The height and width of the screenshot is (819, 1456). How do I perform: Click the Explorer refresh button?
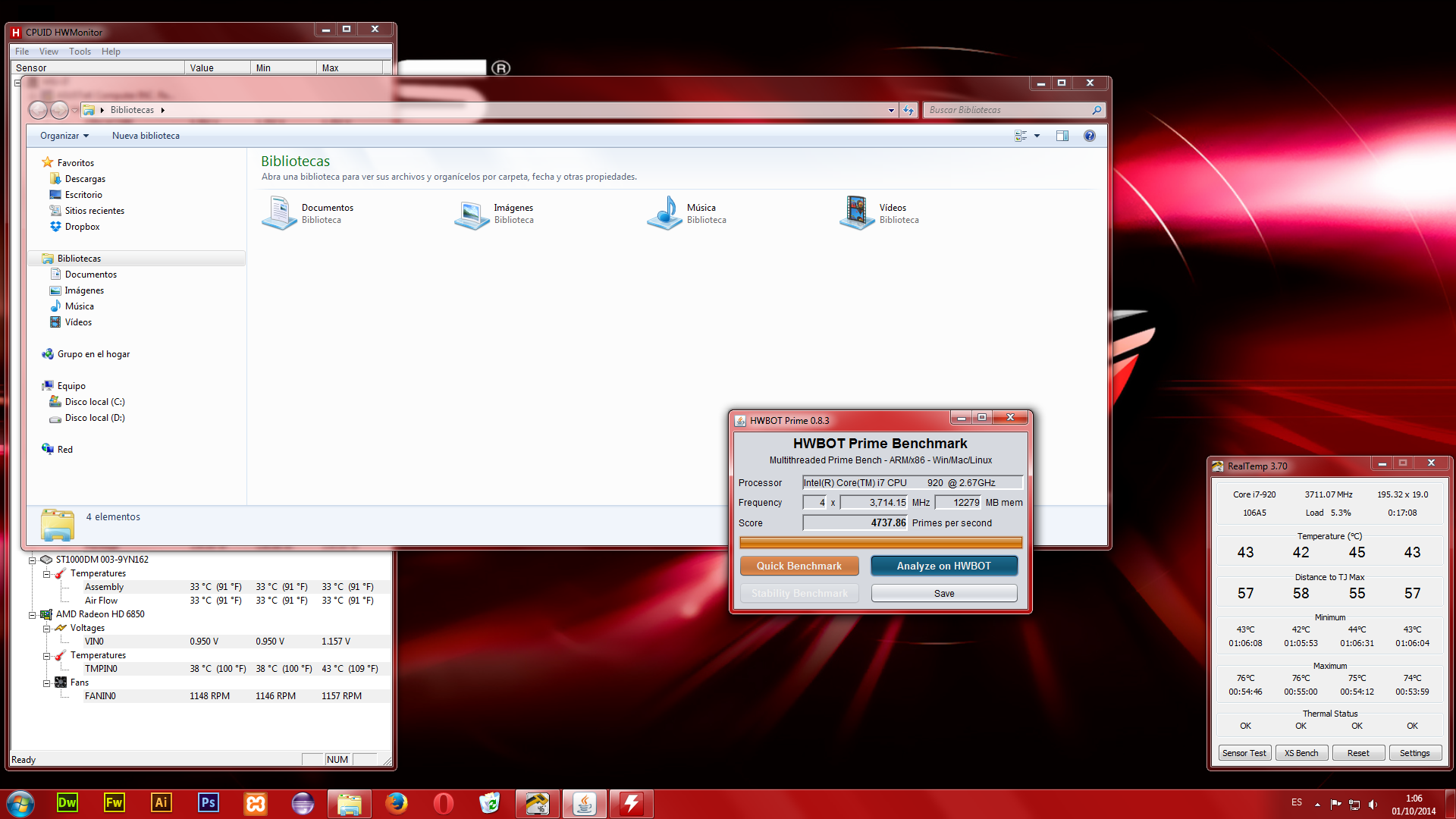tap(908, 110)
